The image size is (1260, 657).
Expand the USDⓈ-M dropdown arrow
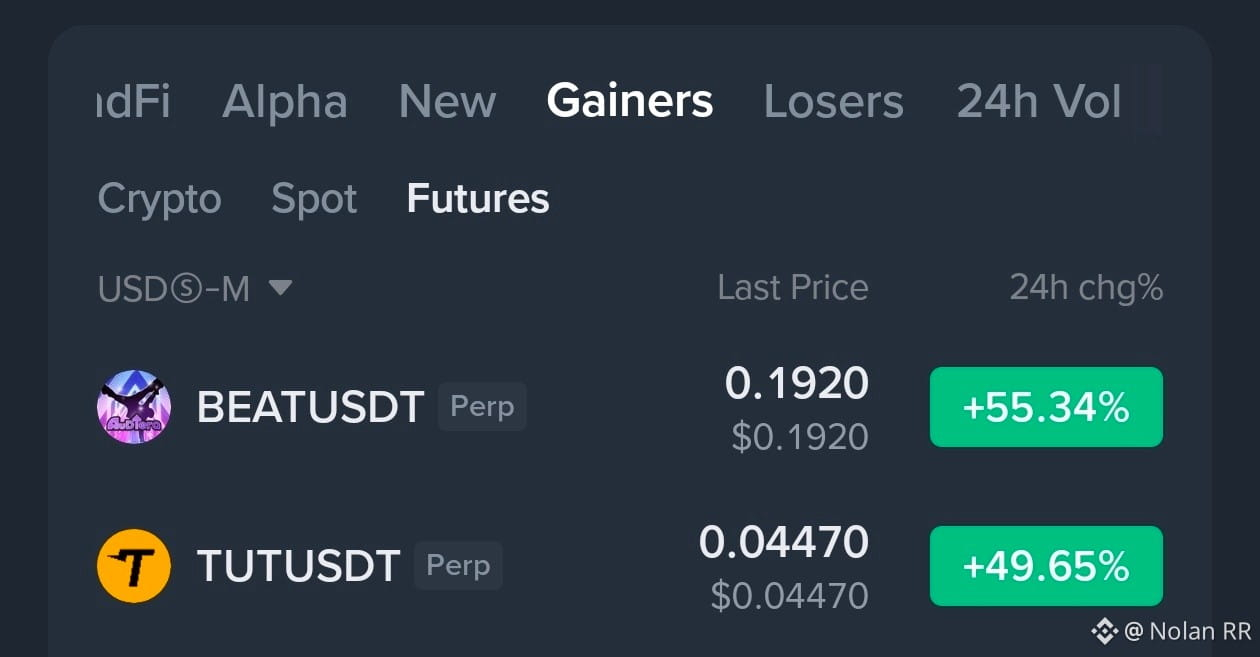point(280,288)
